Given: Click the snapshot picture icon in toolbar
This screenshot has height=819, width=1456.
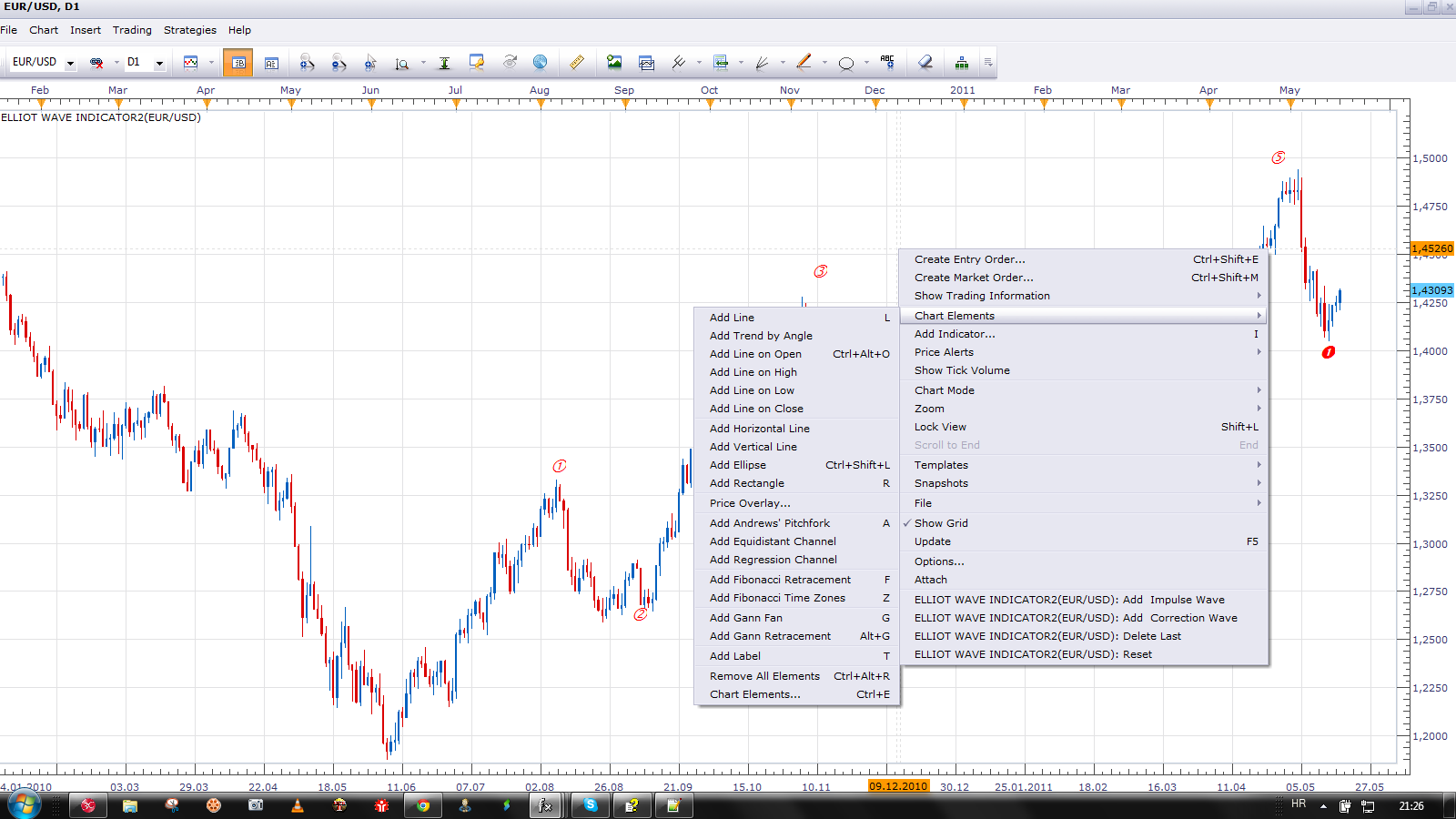Looking at the screenshot, I should (614, 63).
